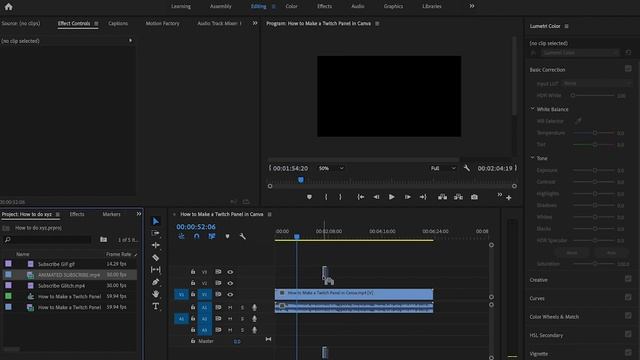Step forward one frame
640x360 pixels.
(407, 197)
